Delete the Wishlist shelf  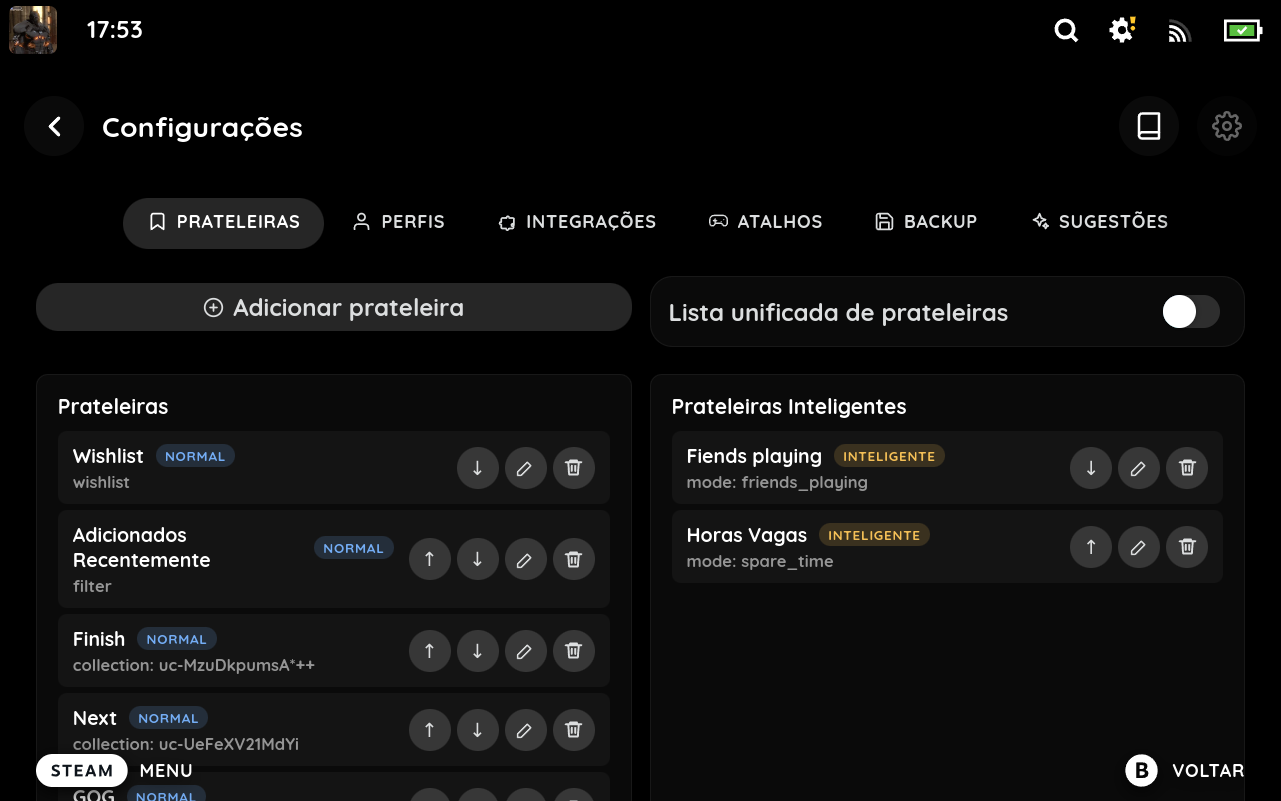pos(574,468)
